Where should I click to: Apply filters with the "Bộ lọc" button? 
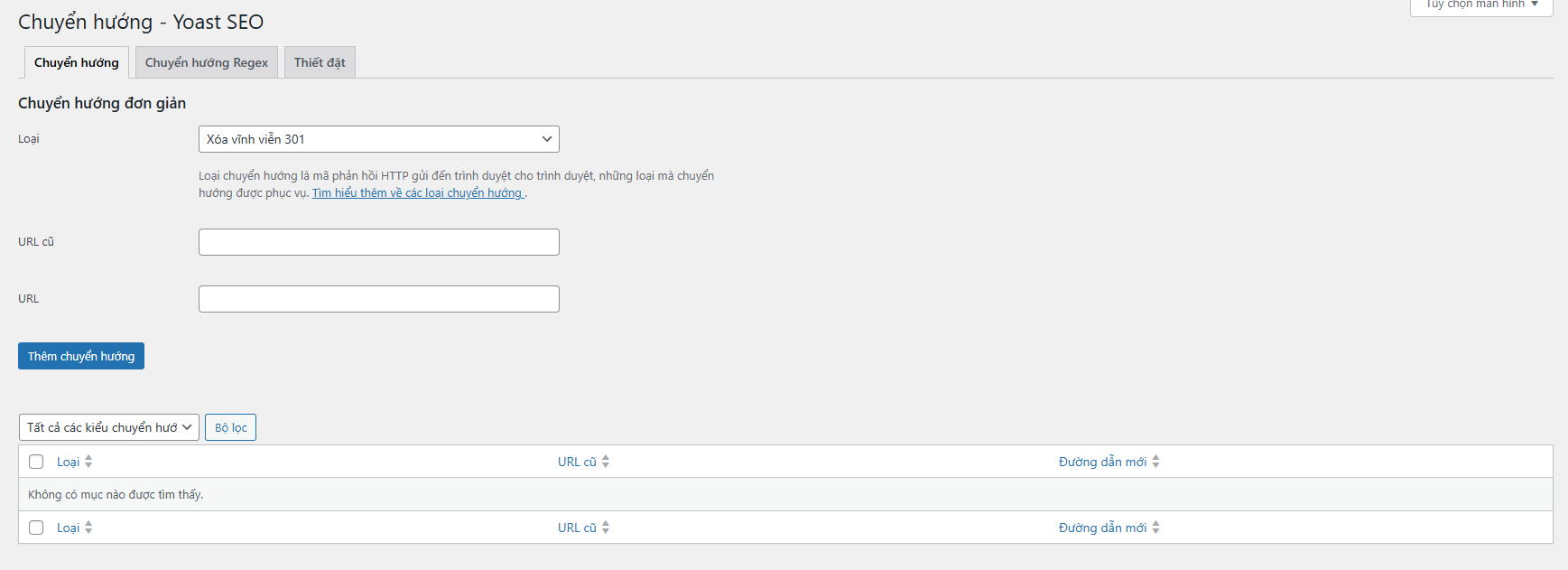(x=230, y=426)
